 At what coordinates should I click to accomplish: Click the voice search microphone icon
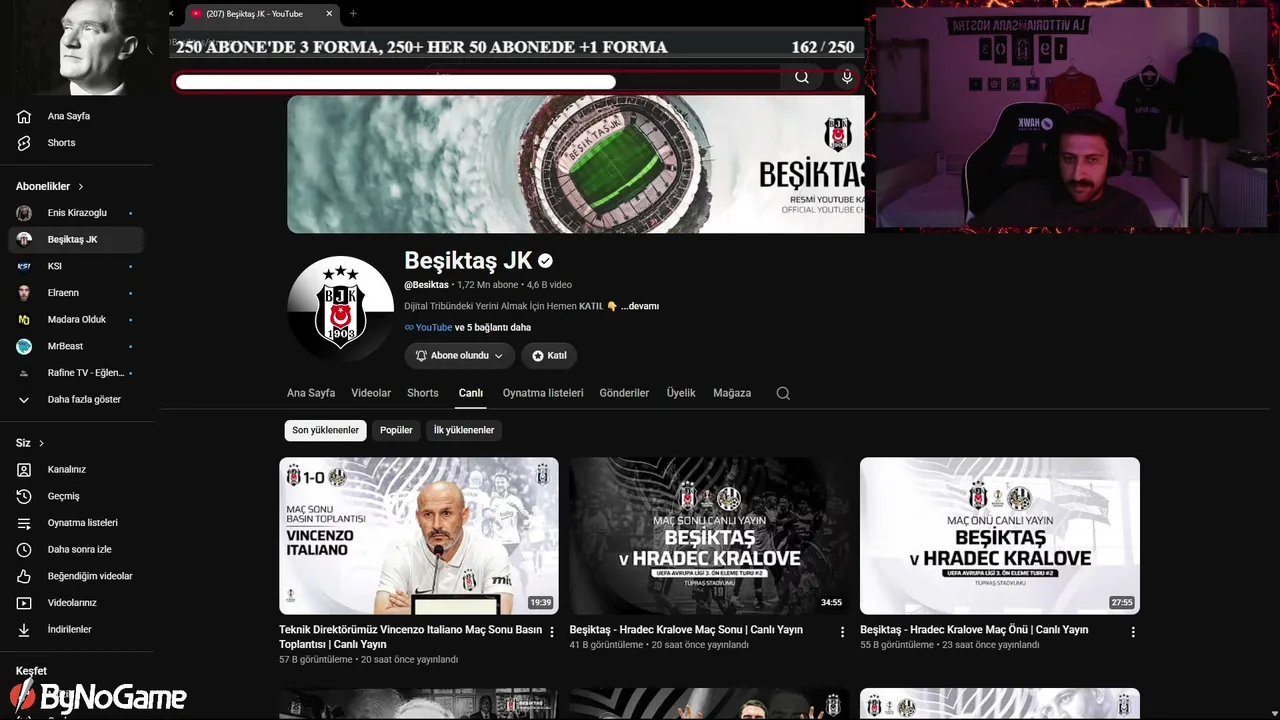847,77
